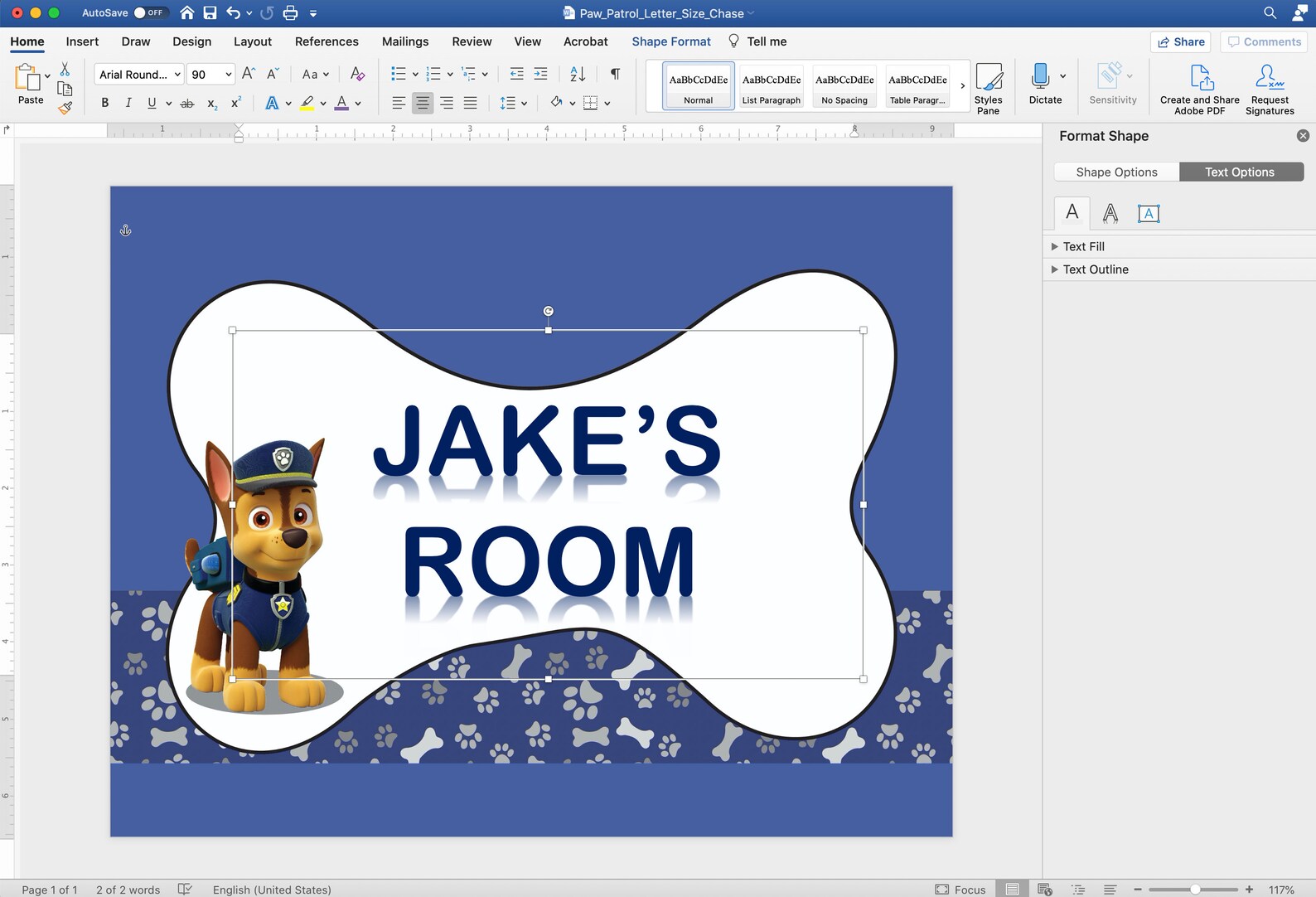Switch to Print Layout view in status bar
This screenshot has width=1316, height=897.
[x=1012, y=889]
